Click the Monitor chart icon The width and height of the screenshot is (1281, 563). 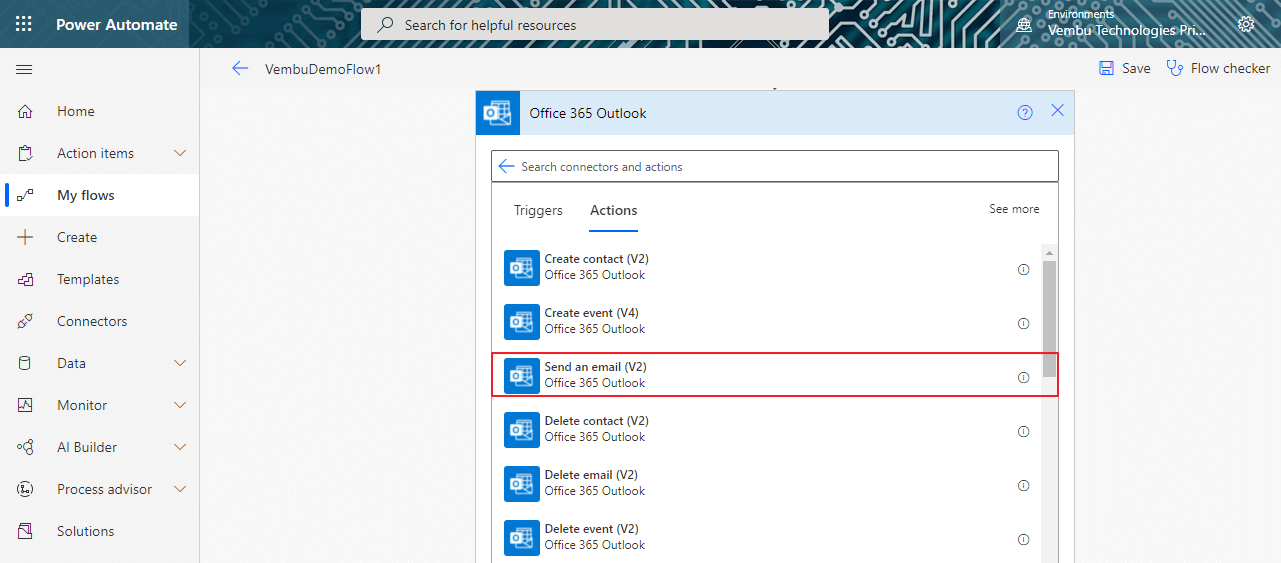[x=26, y=405]
